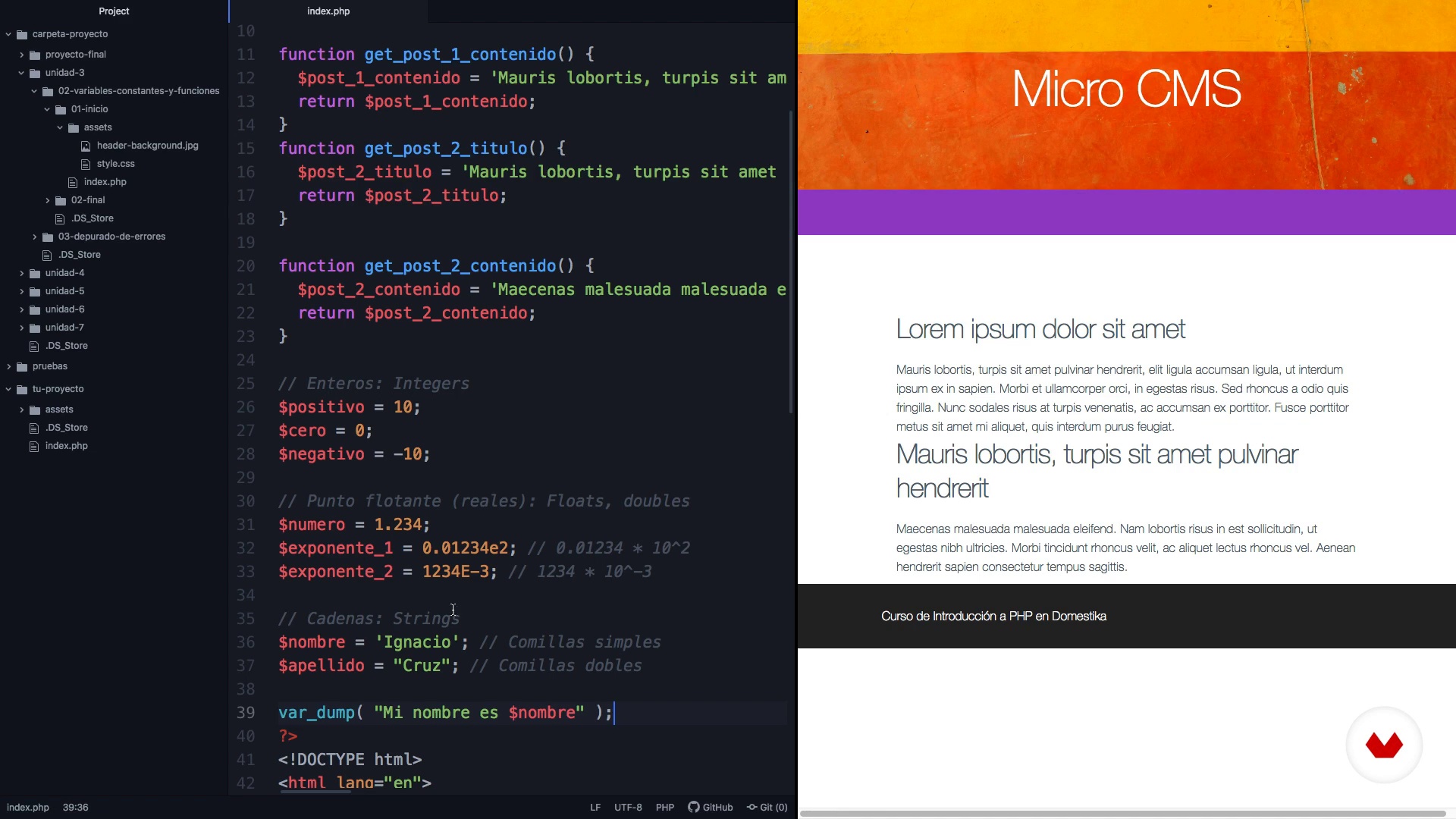
Task: Click the tu-proyecto index.php file icon
Action: 34,446
